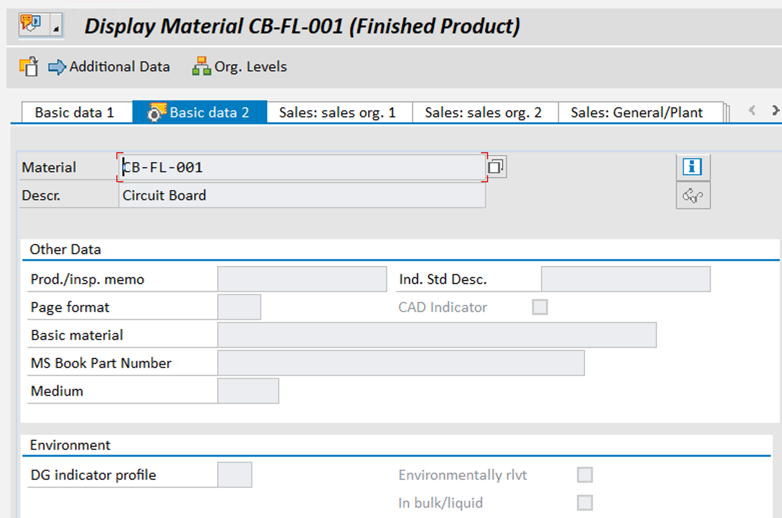Open Additional Data

tap(109, 67)
